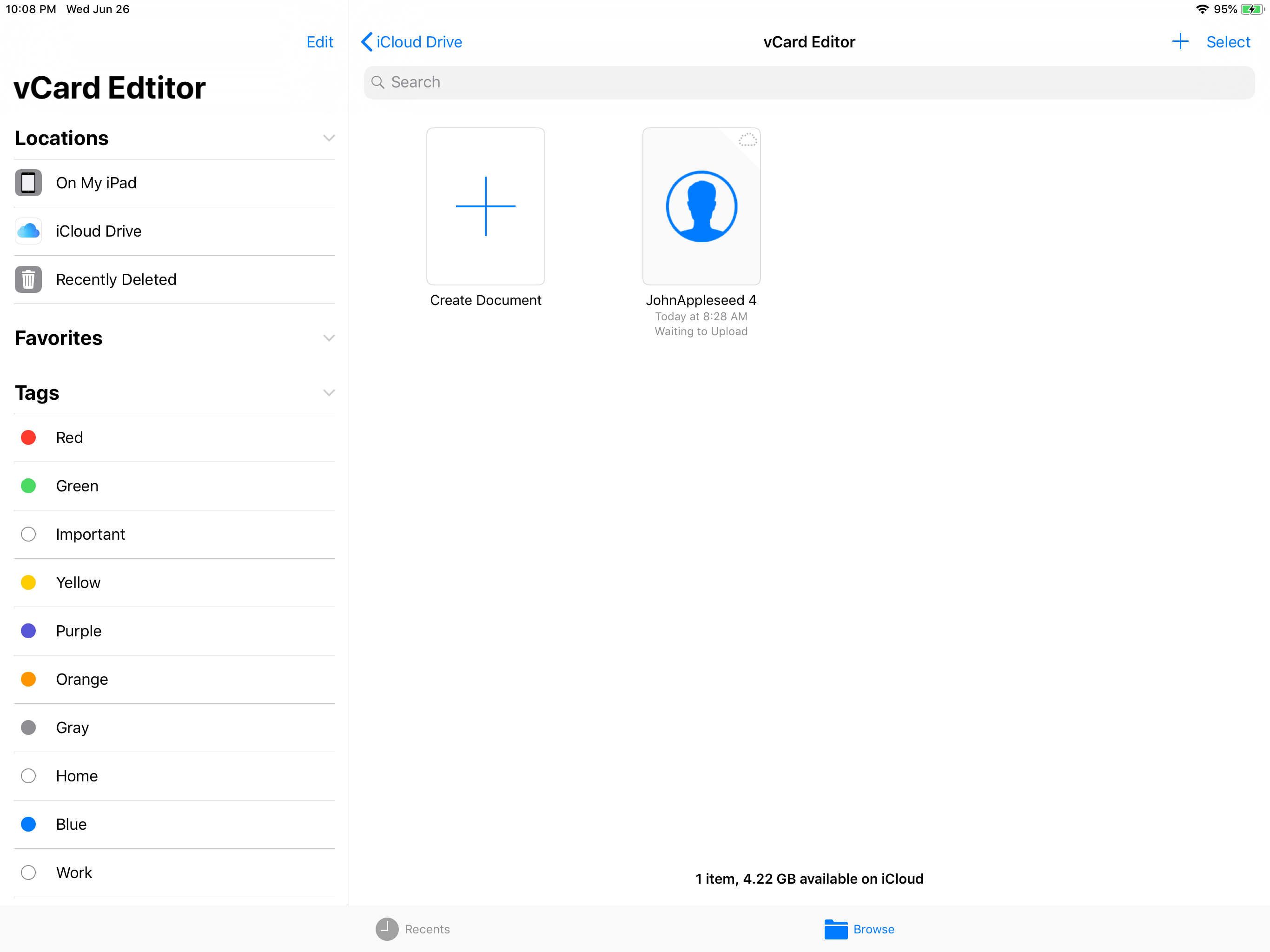Image resolution: width=1270 pixels, height=952 pixels.
Task: Click the Work tag label
Action: point(74,873)
